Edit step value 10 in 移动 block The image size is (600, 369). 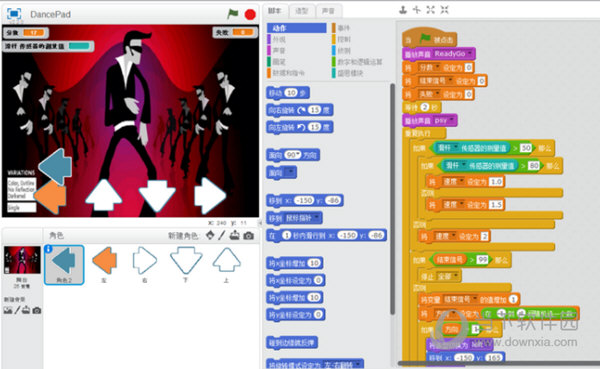tap(291, 93)
